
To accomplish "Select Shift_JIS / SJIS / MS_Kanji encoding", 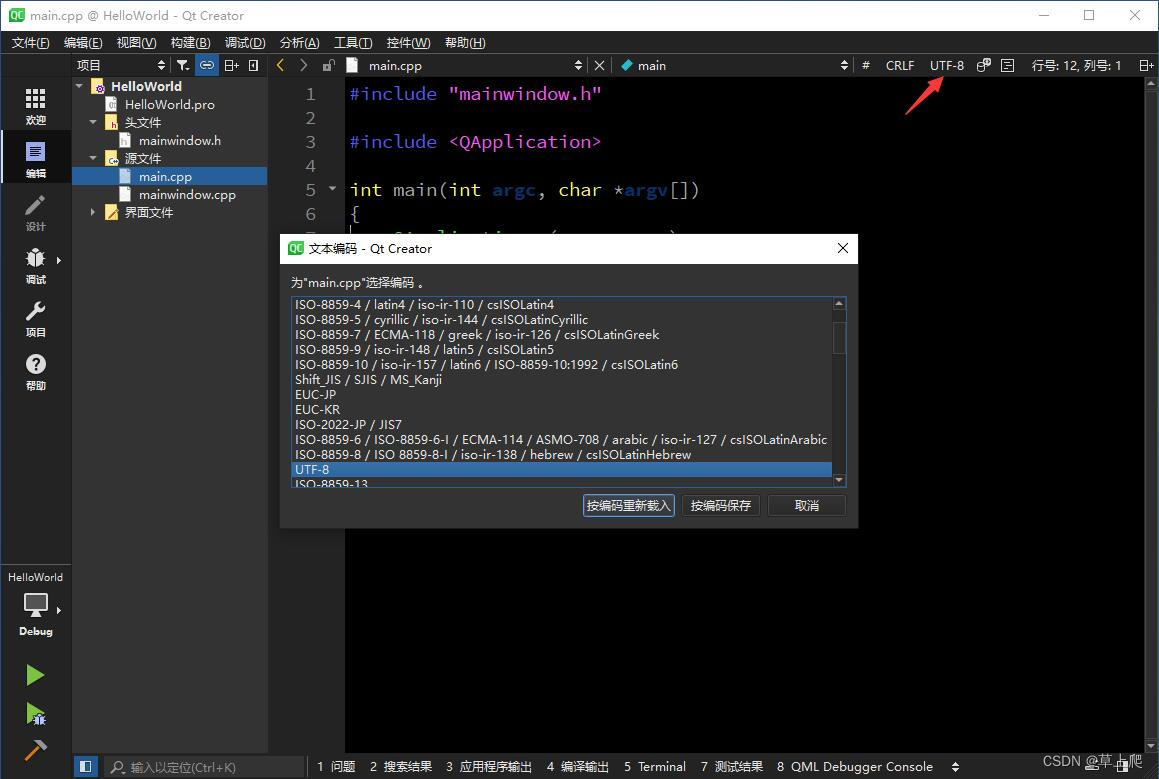I will click(562, 379).
